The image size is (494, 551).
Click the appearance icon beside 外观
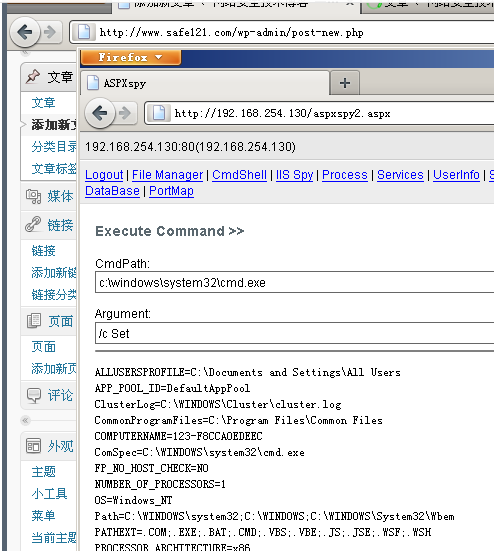(33, 446)
